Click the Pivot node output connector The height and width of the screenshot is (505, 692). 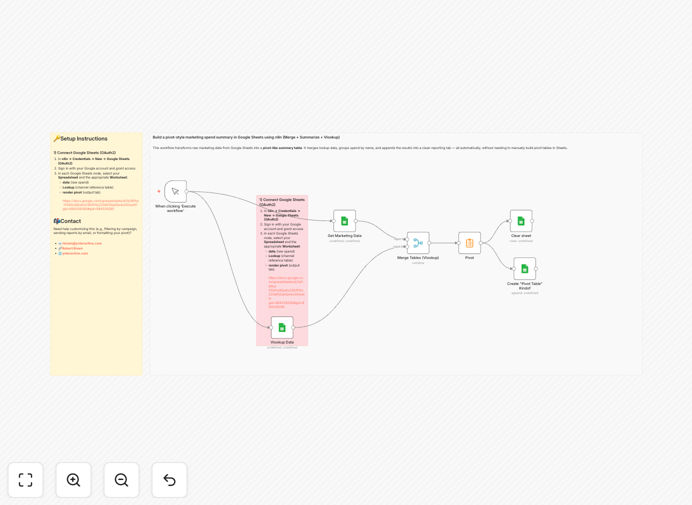coord(481,243)
